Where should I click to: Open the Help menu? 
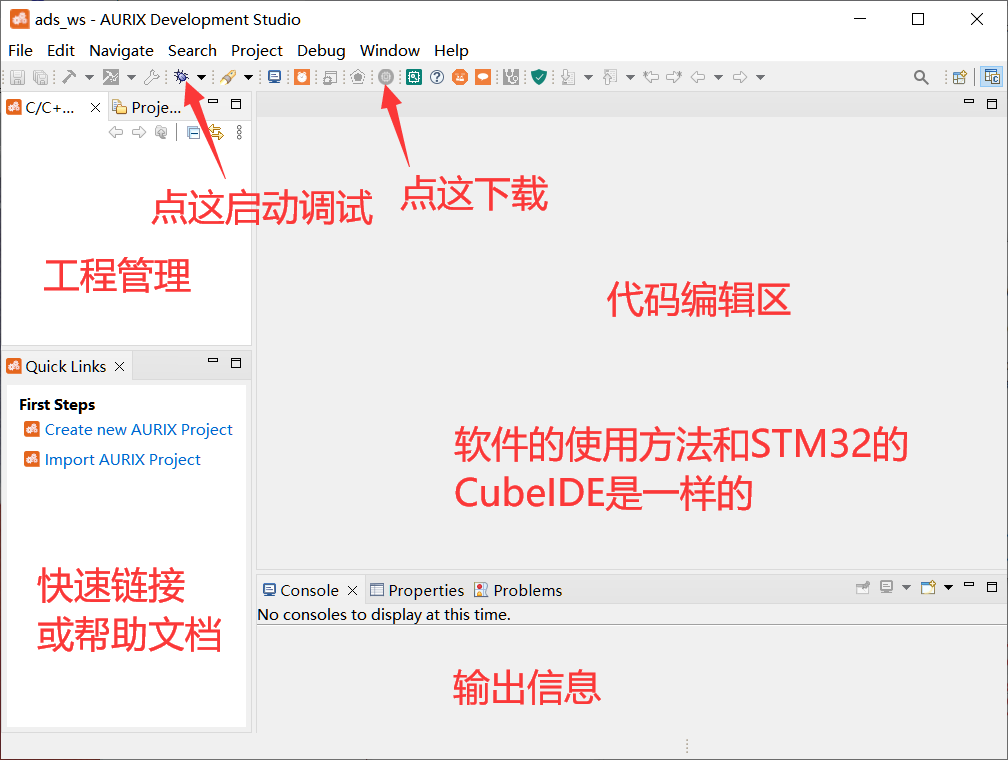[451, 50]
